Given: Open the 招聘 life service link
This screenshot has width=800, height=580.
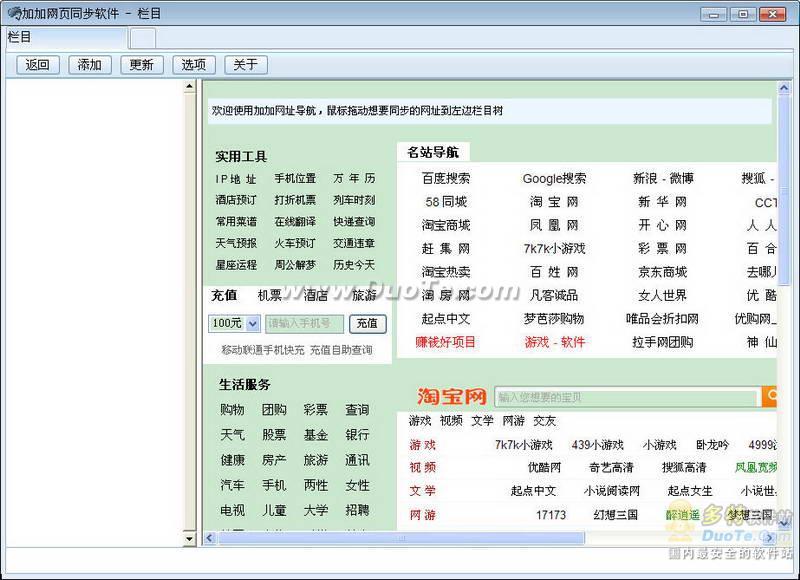Looking at the screenshot, I should coord(357,510).
